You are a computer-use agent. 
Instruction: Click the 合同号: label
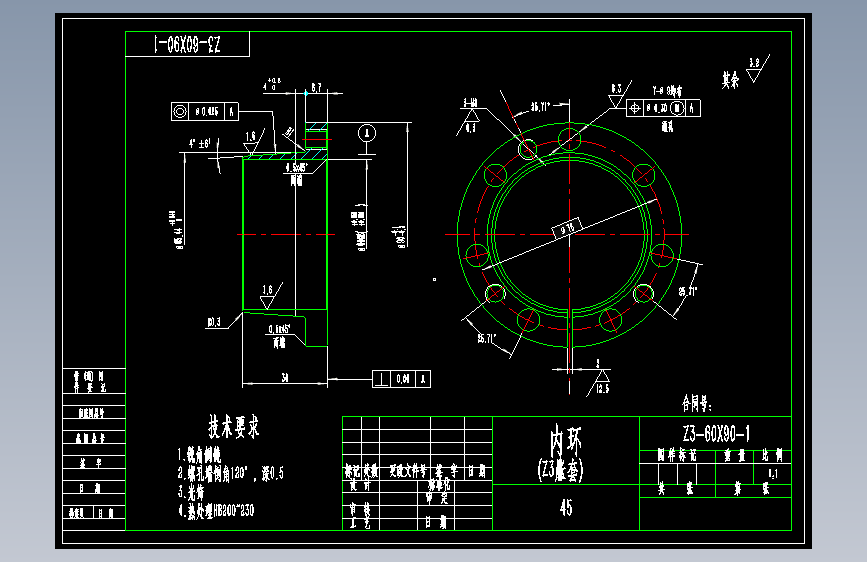[x=696, y=403]
